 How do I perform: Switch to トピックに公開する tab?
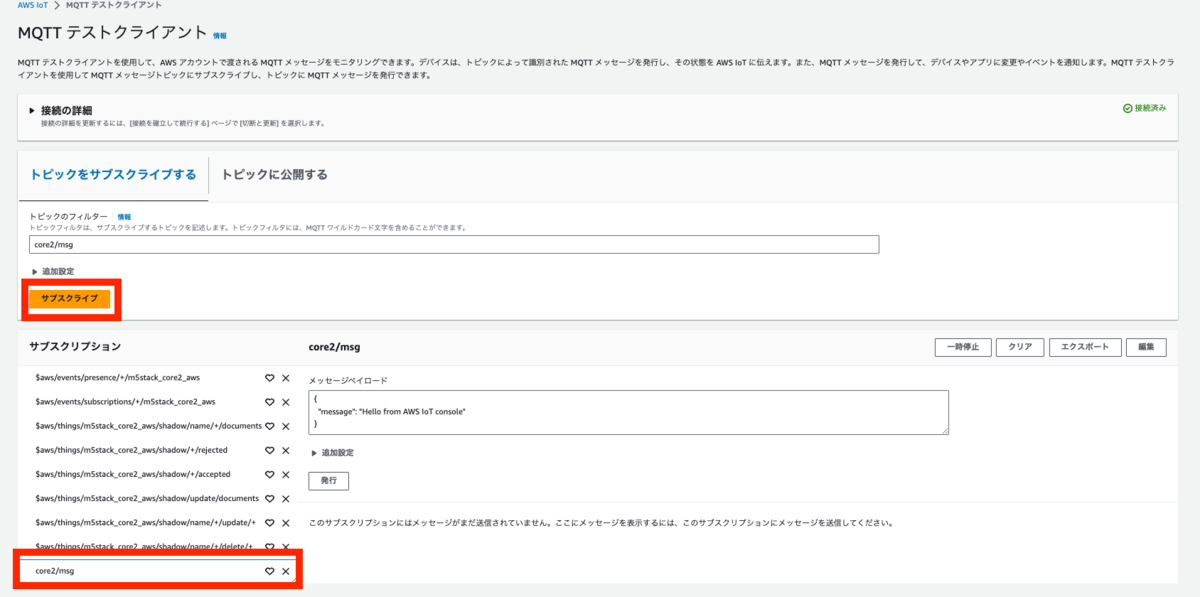point(275,174)
